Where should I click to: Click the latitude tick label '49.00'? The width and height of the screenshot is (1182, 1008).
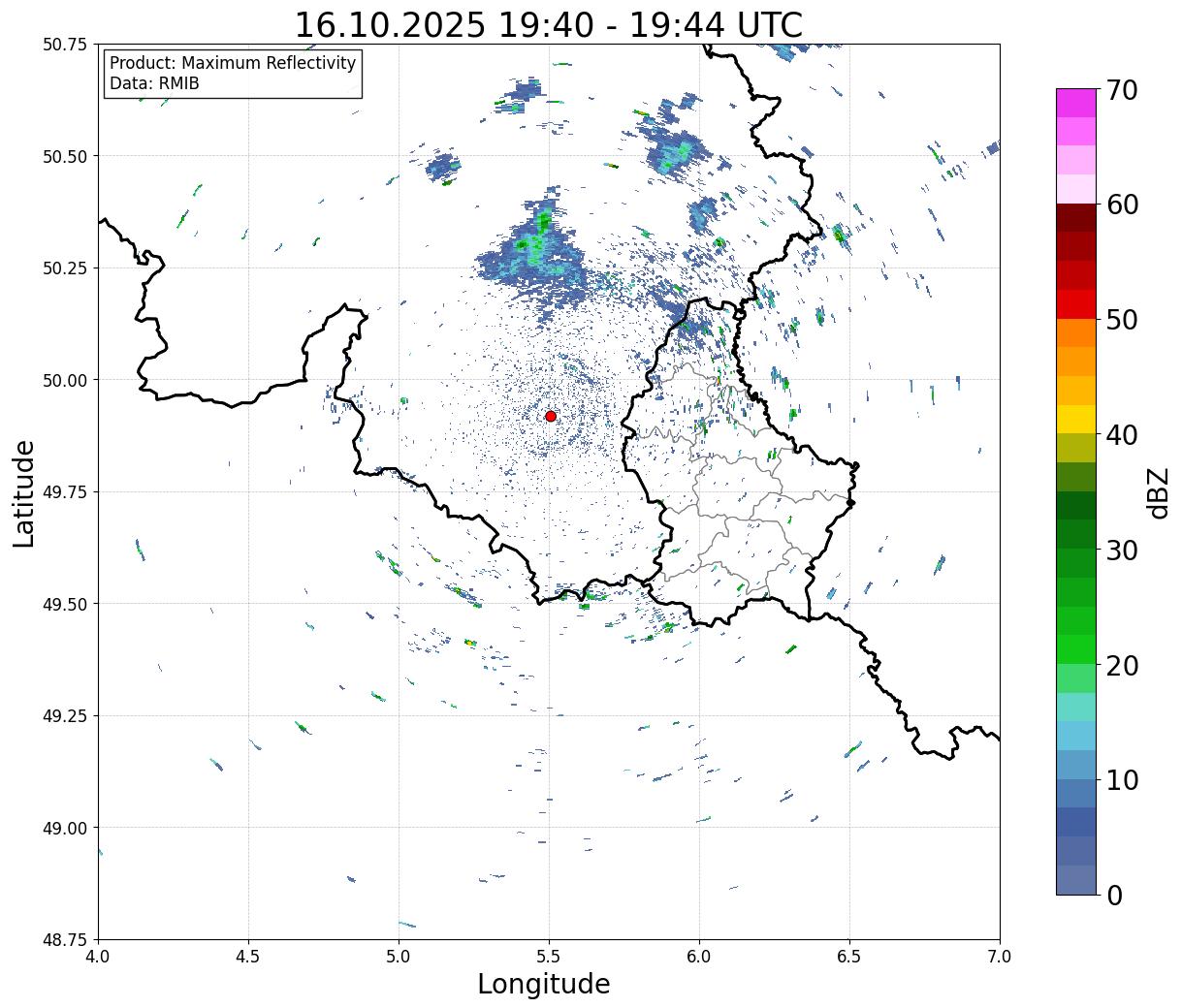coord(64,828)
